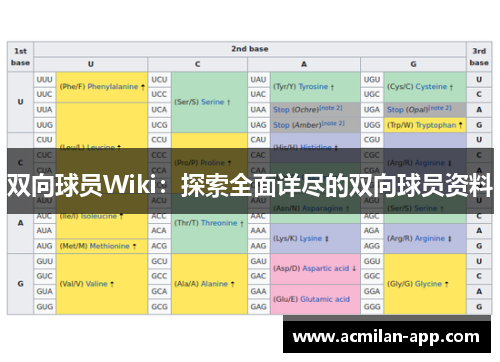
Task: Select the GGU codon cell
Action: click(x=372, y=261)
